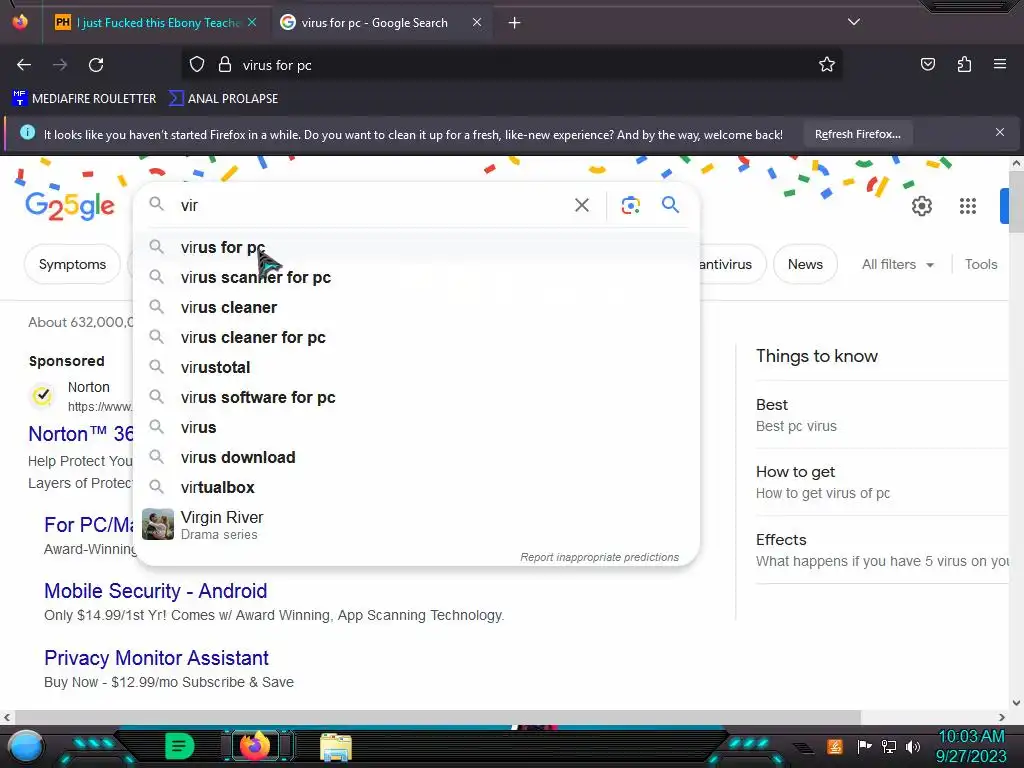Screen dimensions: 1024x768
Task: Click the network tray icon
Action: (889, 746)
